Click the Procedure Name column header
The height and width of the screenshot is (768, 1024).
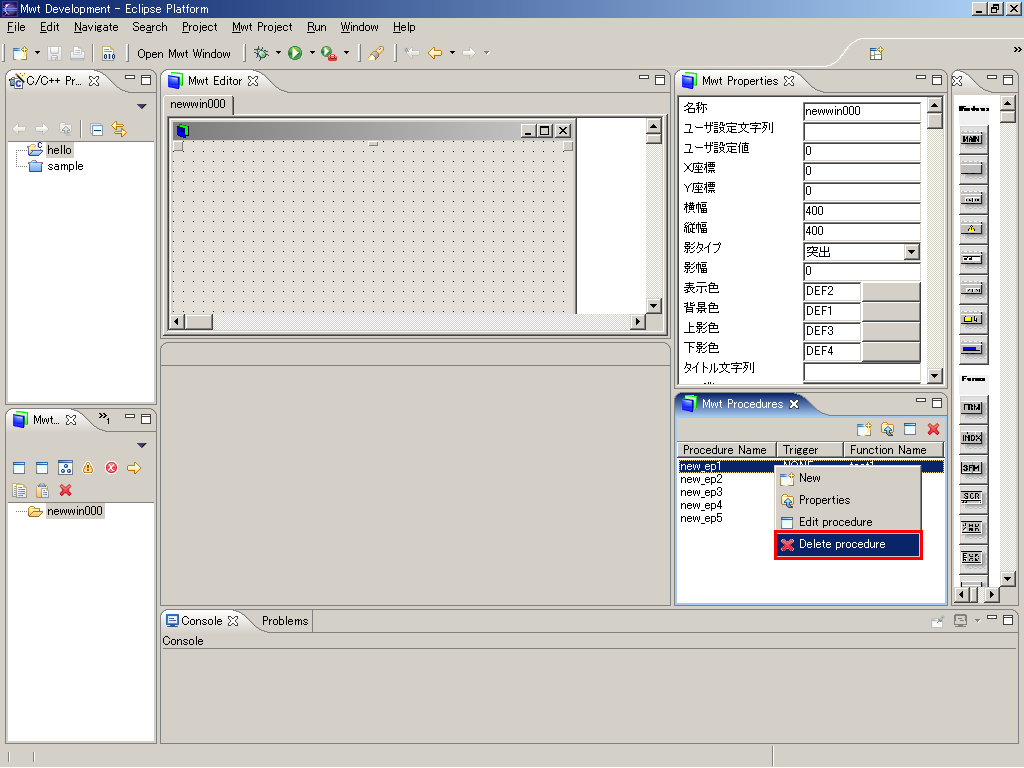726,450
